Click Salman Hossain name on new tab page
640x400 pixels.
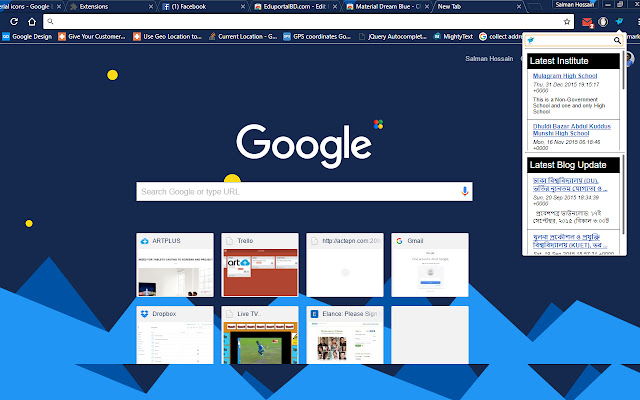(x=489, y=59)
